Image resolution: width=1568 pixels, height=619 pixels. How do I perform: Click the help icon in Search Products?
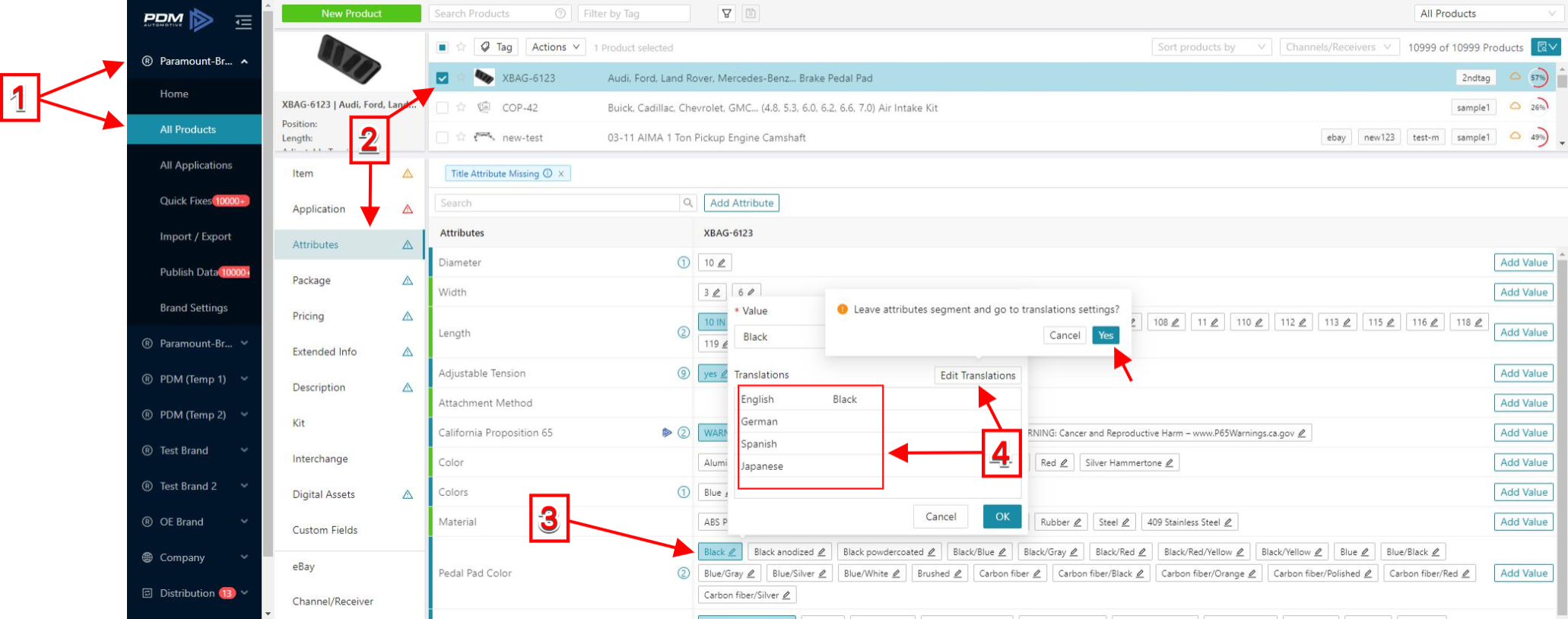pos(560,14)
